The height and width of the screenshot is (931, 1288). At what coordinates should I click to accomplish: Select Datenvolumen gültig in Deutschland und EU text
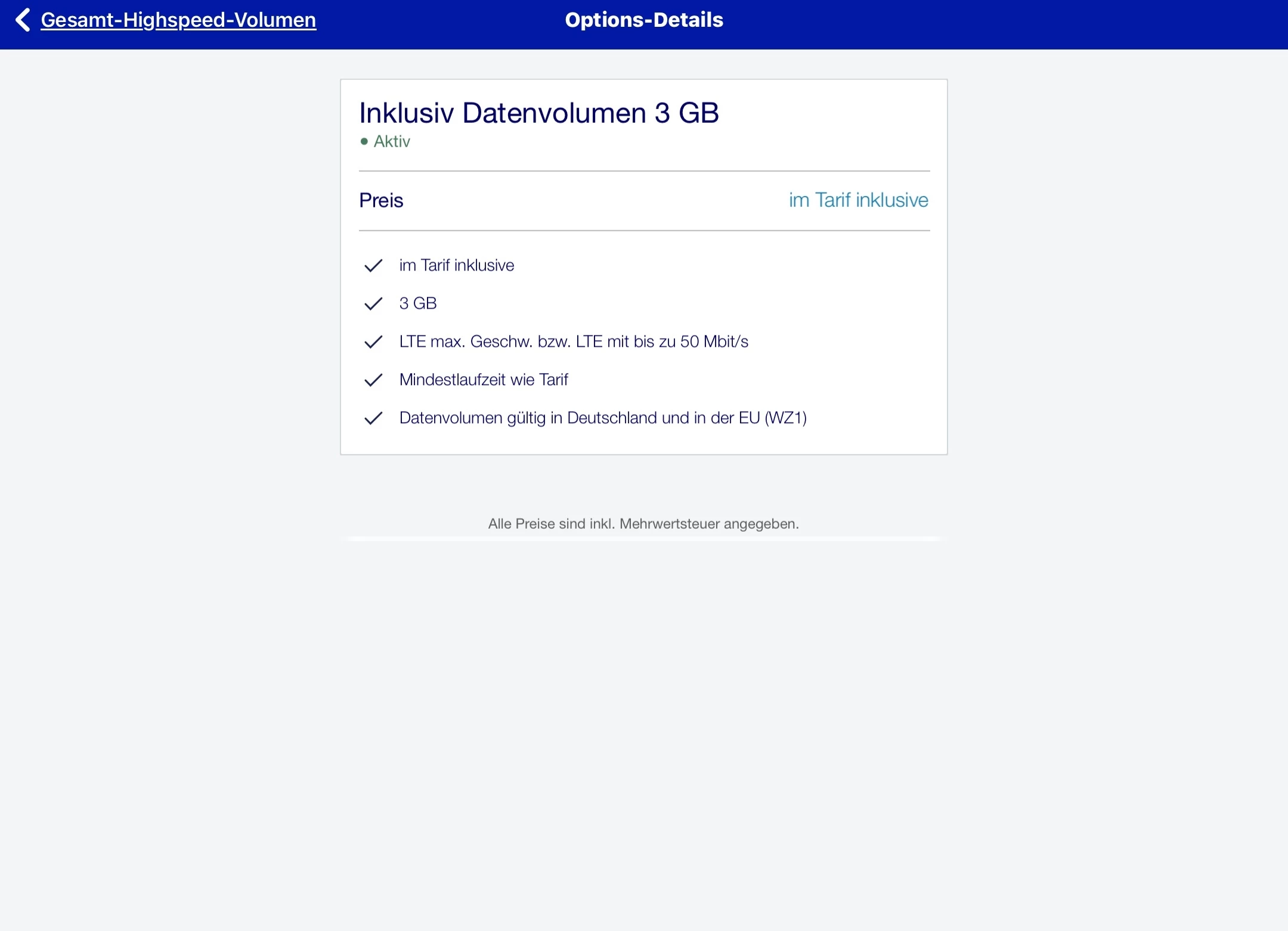(603, 418)
